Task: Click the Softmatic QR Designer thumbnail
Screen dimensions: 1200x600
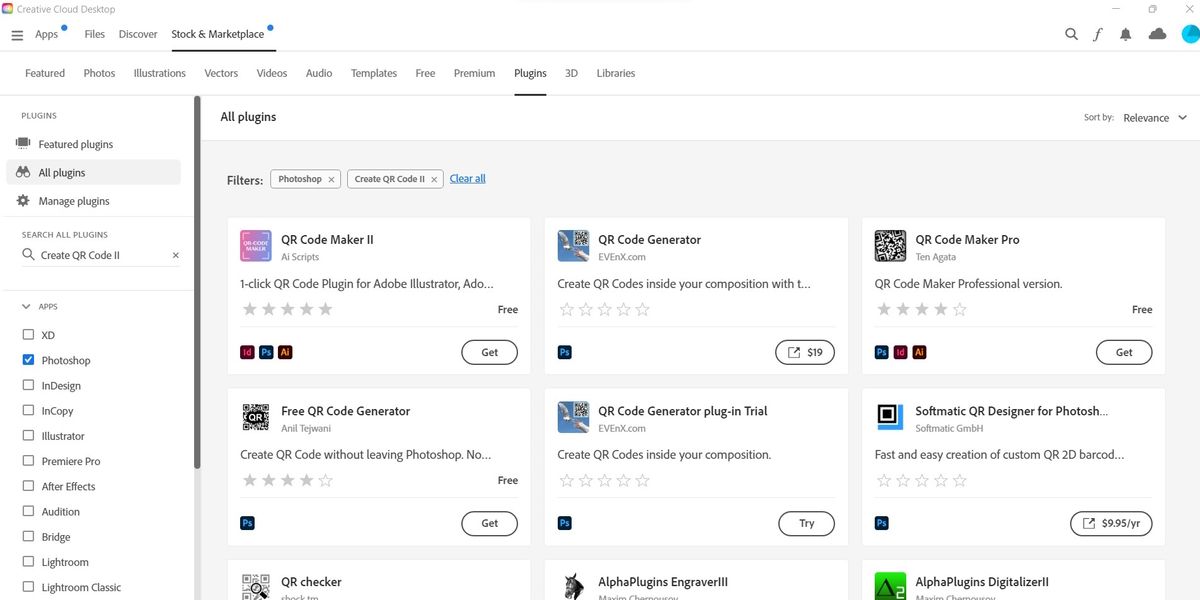Action: click(890, 417)
